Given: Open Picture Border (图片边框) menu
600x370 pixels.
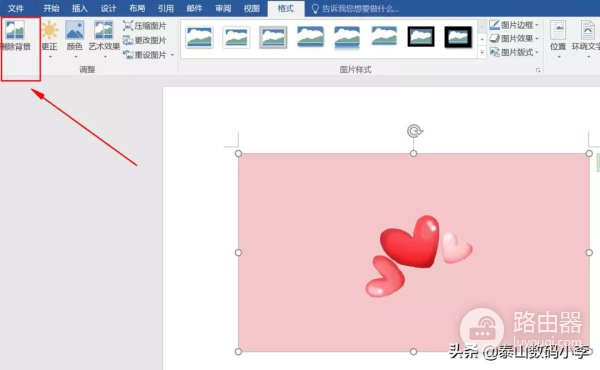Looking at the screenshot, I should pyautogui.click(x=514, y=25).
